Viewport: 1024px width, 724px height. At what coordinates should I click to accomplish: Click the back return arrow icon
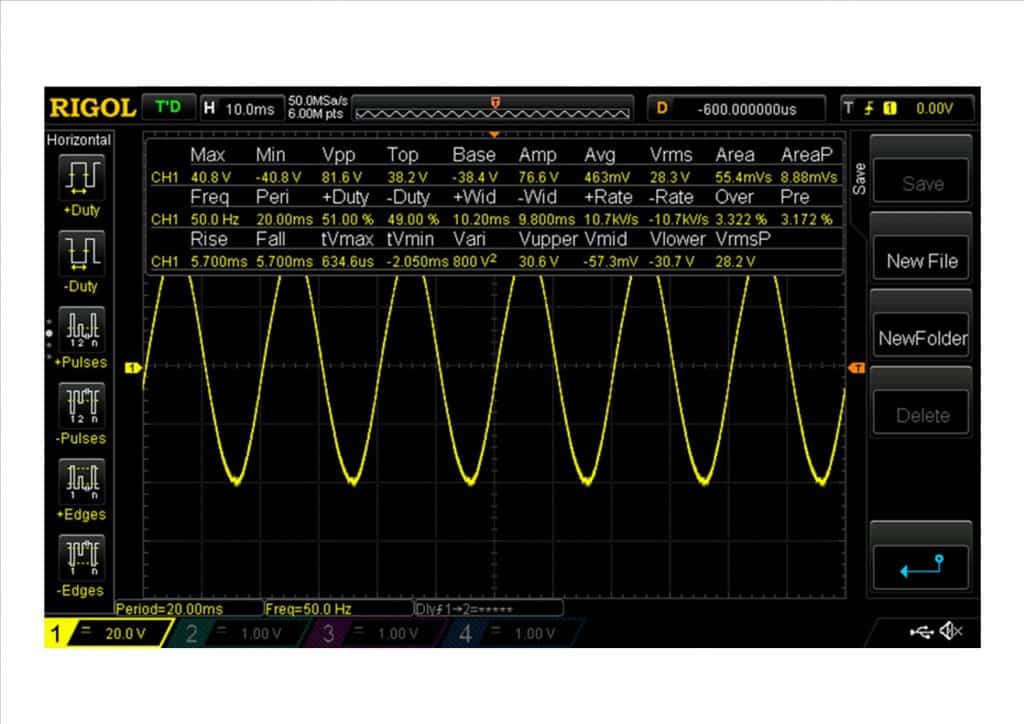[x=921, y=566]
